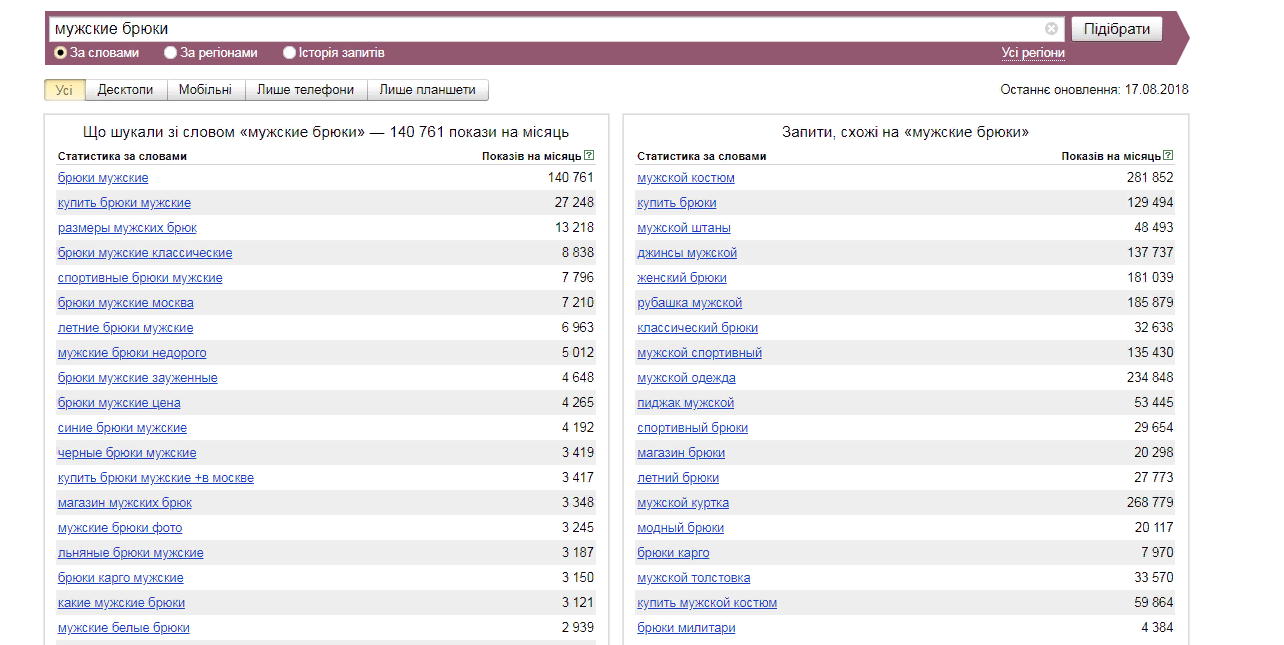Open the similar query 'рубашка мужской'
Viewport: 1284px width, 645px height.
690,303
